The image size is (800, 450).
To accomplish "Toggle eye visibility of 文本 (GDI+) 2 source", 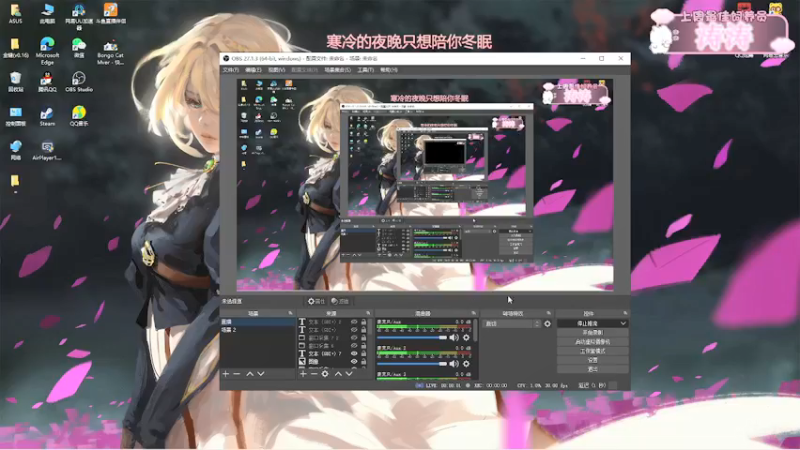I will tap(354, 322).
